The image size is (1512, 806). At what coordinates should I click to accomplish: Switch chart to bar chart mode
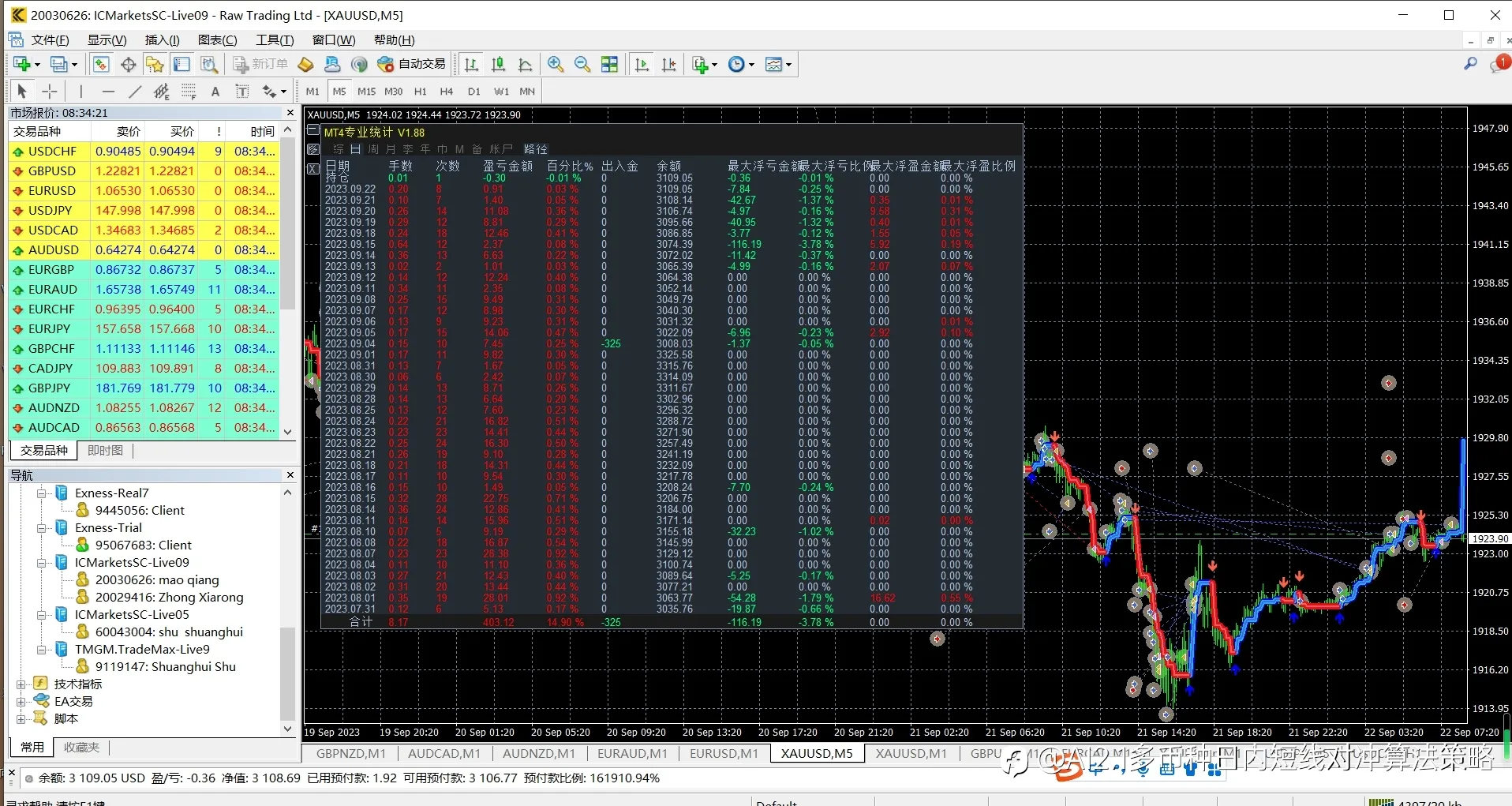pyautogui.click(x=471, y=64)
